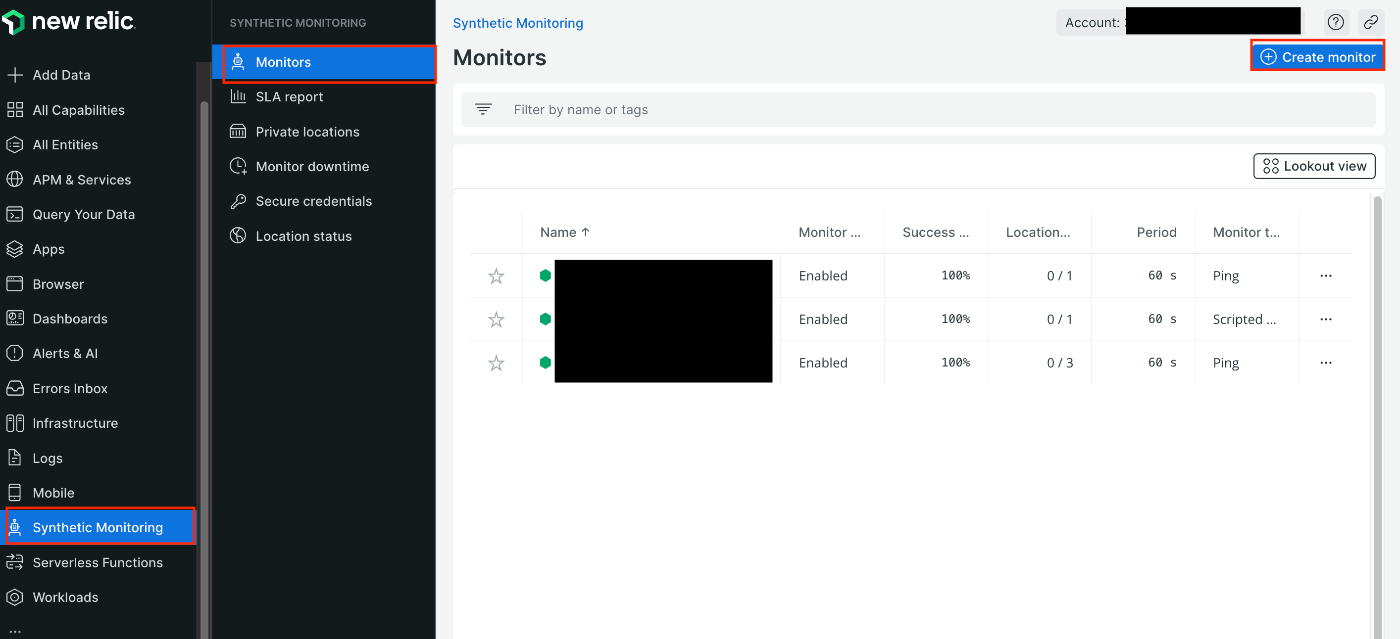Click the Synthetic Monitoring breadcrumb link
This screenshot has width=1400, height=639.
click(518, 23)
